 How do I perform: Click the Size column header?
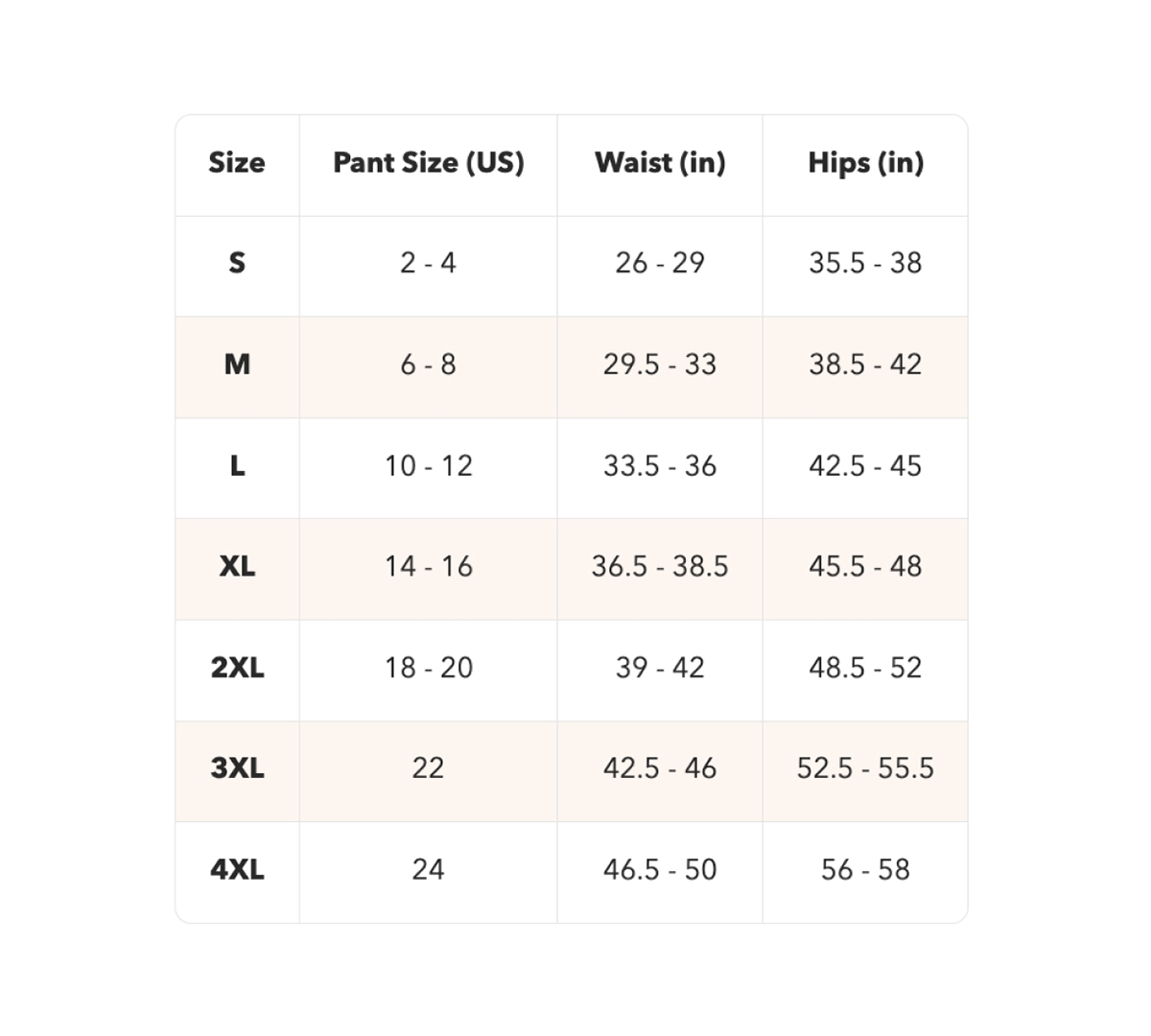pos(237,162)
